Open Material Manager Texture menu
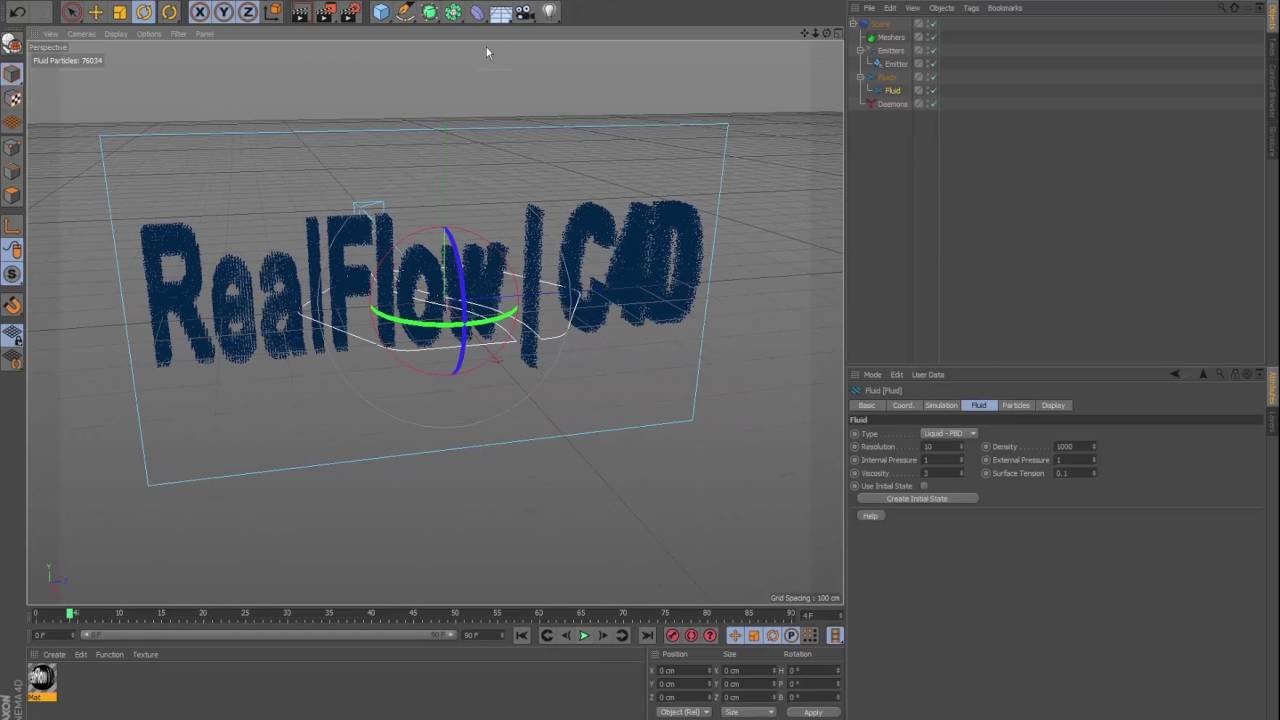Viewport: 1280px width, 720px height. tap(146, 655)
